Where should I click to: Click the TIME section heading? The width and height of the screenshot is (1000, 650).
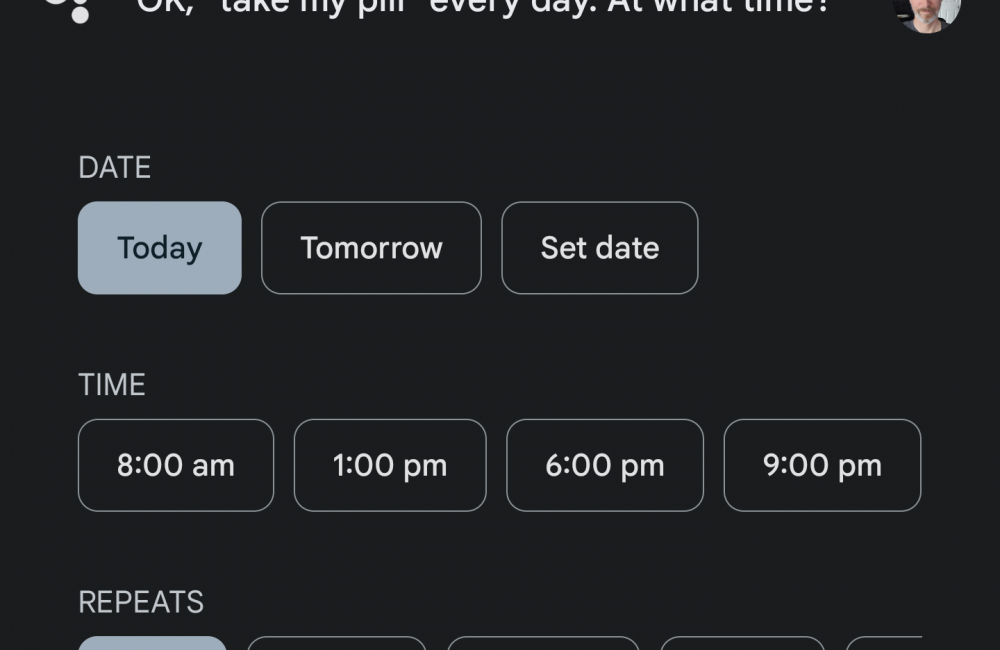pyautogui.click(x=112, y=385)
